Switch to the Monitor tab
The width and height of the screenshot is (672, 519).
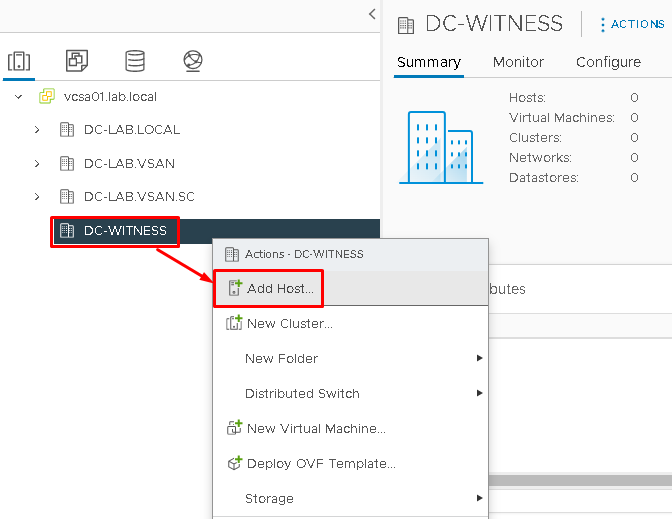(x=518, y=62)
